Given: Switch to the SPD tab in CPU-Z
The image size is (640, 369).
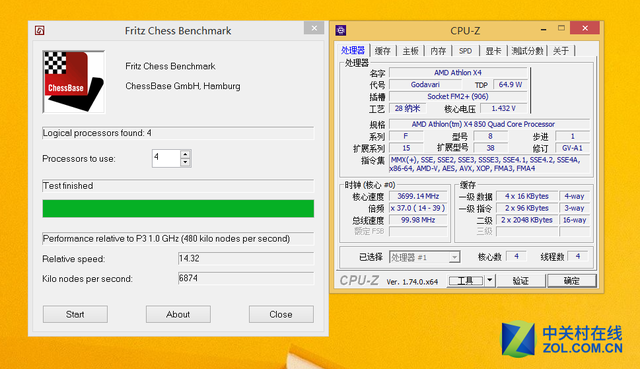Looking at the screenshot, I should tap(465, 51).
